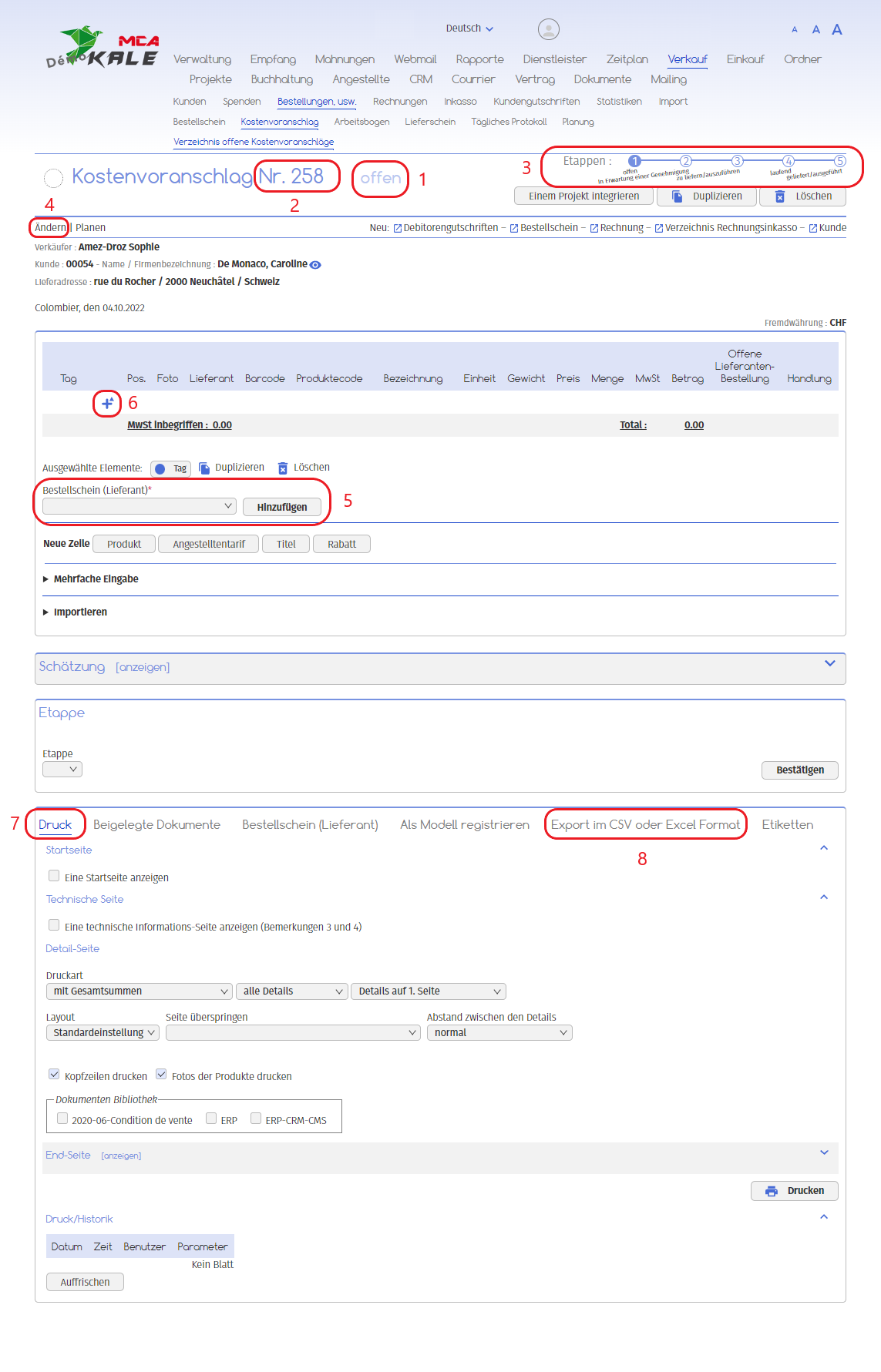The width and height of the screenshot is (881, 1372).
Task: Click the Duplizieren icon for selected elements
Action: [x=204, y=468]
